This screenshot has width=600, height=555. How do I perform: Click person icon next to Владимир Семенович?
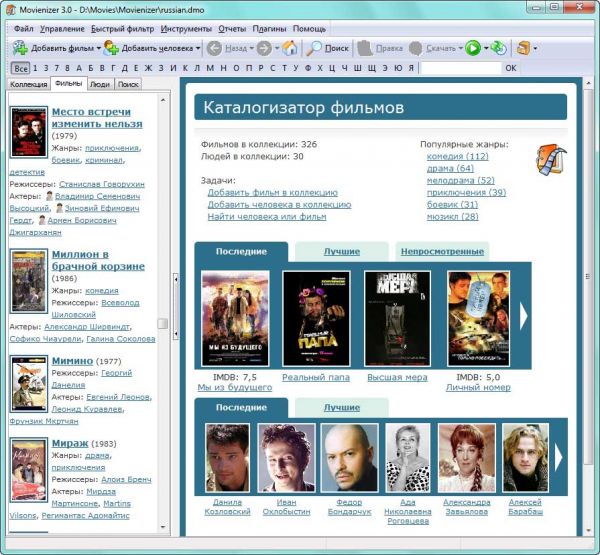49,196
